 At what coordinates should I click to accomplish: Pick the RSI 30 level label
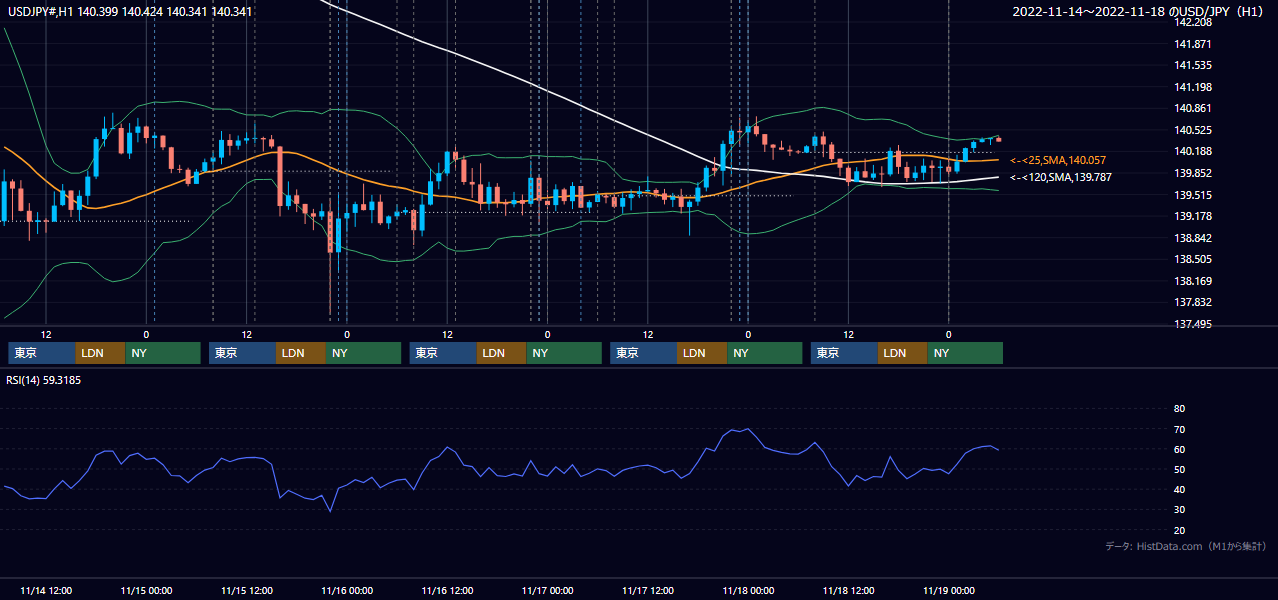(1179, 510)
